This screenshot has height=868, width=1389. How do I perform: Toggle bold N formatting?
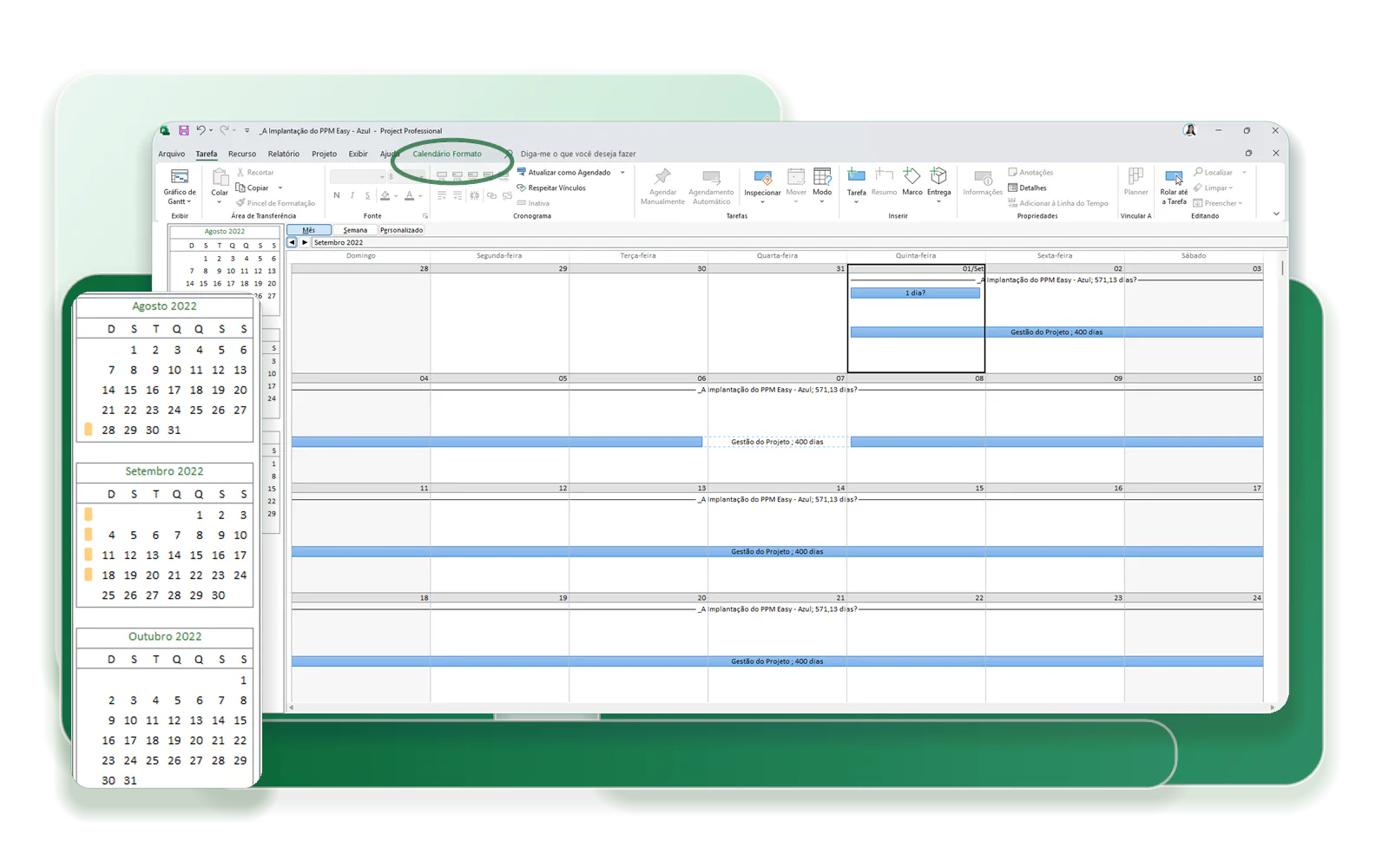(337, 195)
